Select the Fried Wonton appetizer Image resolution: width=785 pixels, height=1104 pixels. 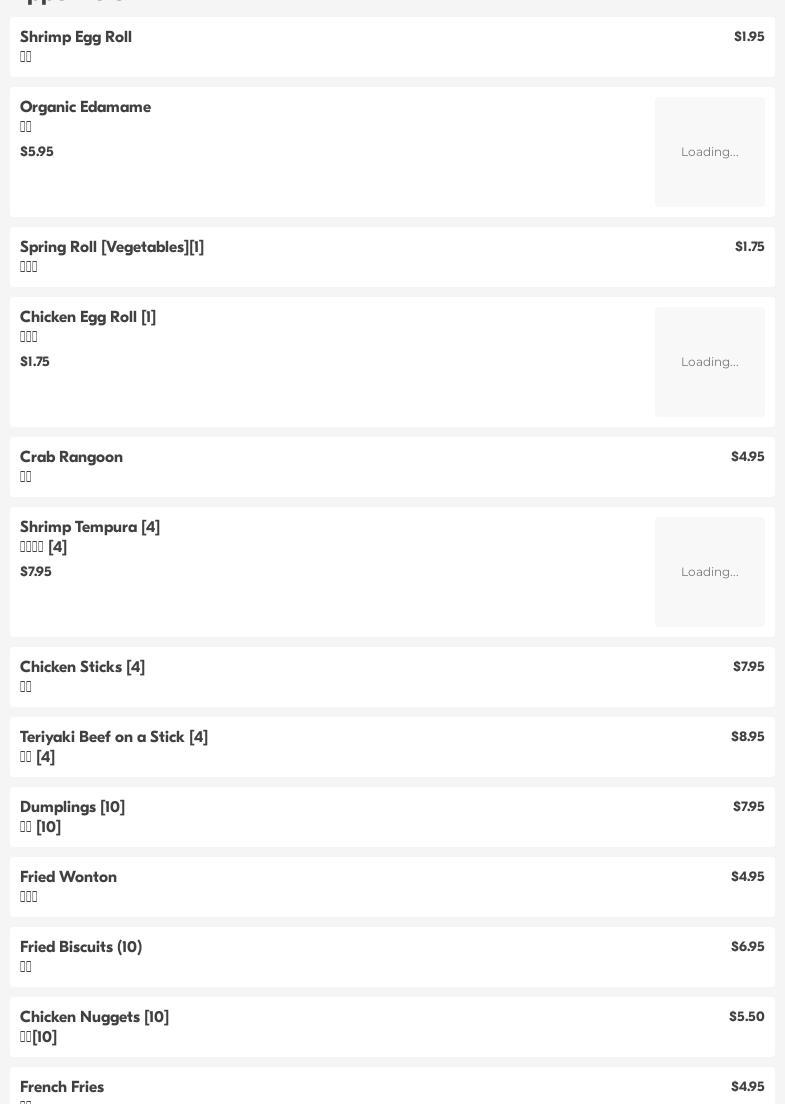(69, 877)
